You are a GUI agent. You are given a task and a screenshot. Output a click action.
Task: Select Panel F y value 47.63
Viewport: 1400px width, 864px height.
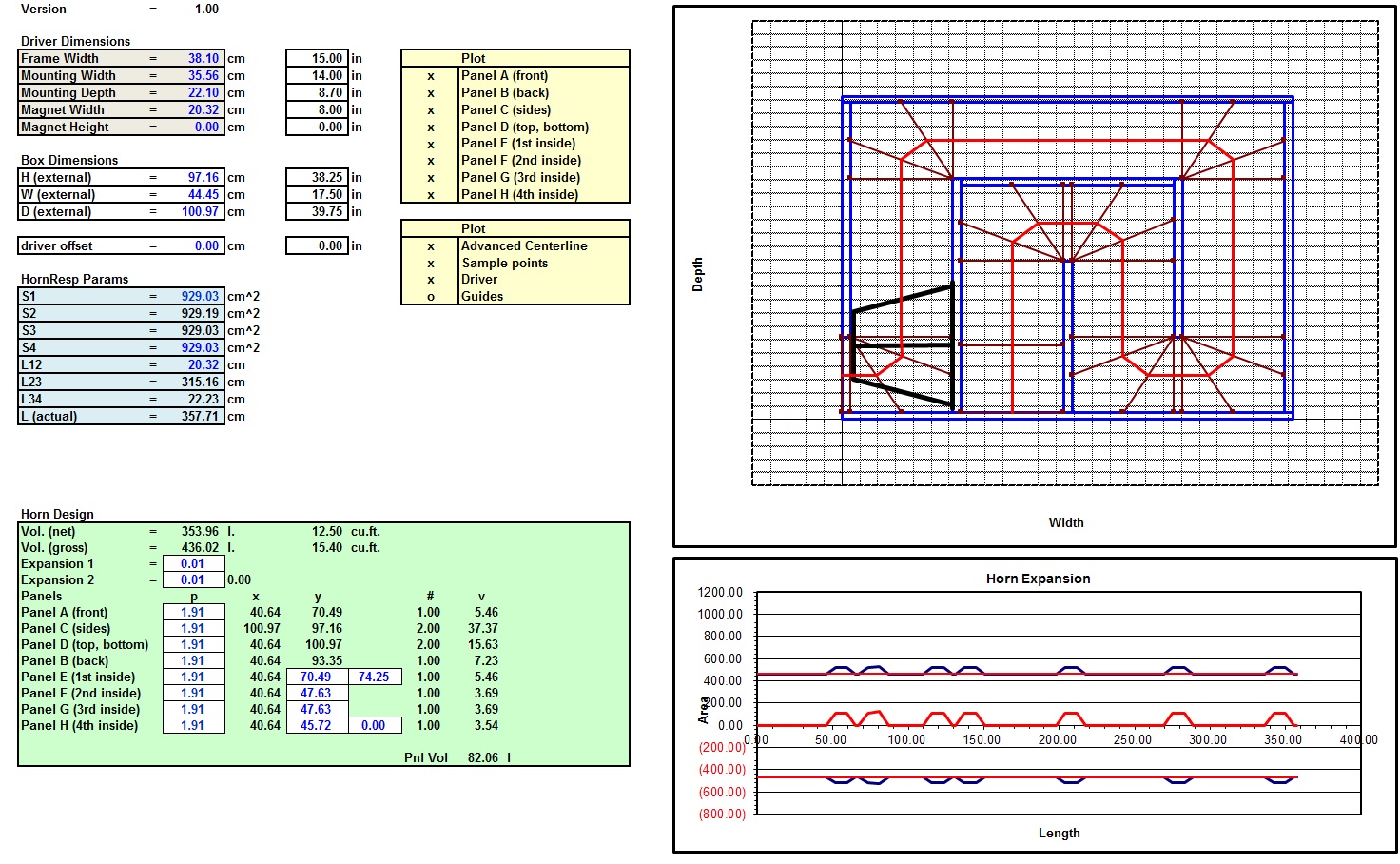317,693
